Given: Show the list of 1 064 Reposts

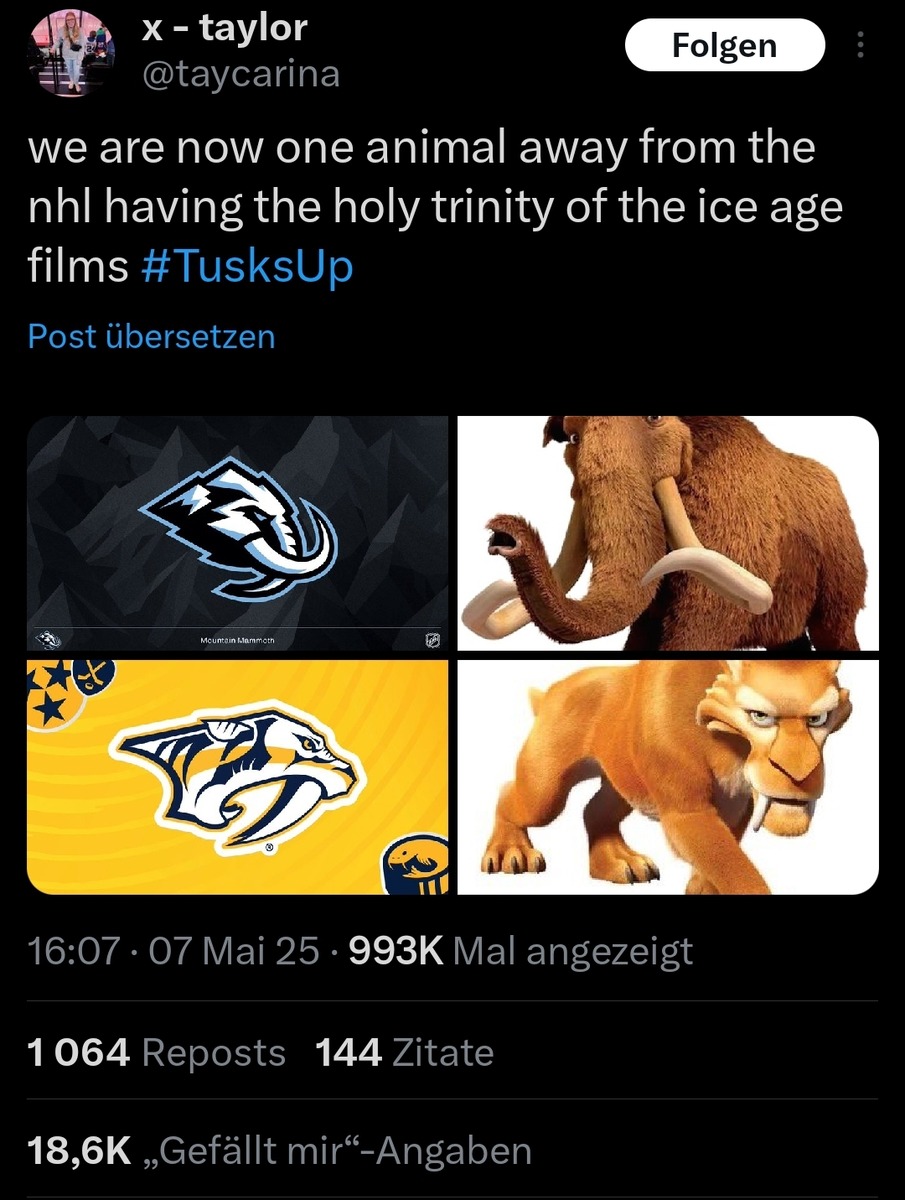Looking at the screenshot, I should pyautogui.click(x=157, y=1053).
